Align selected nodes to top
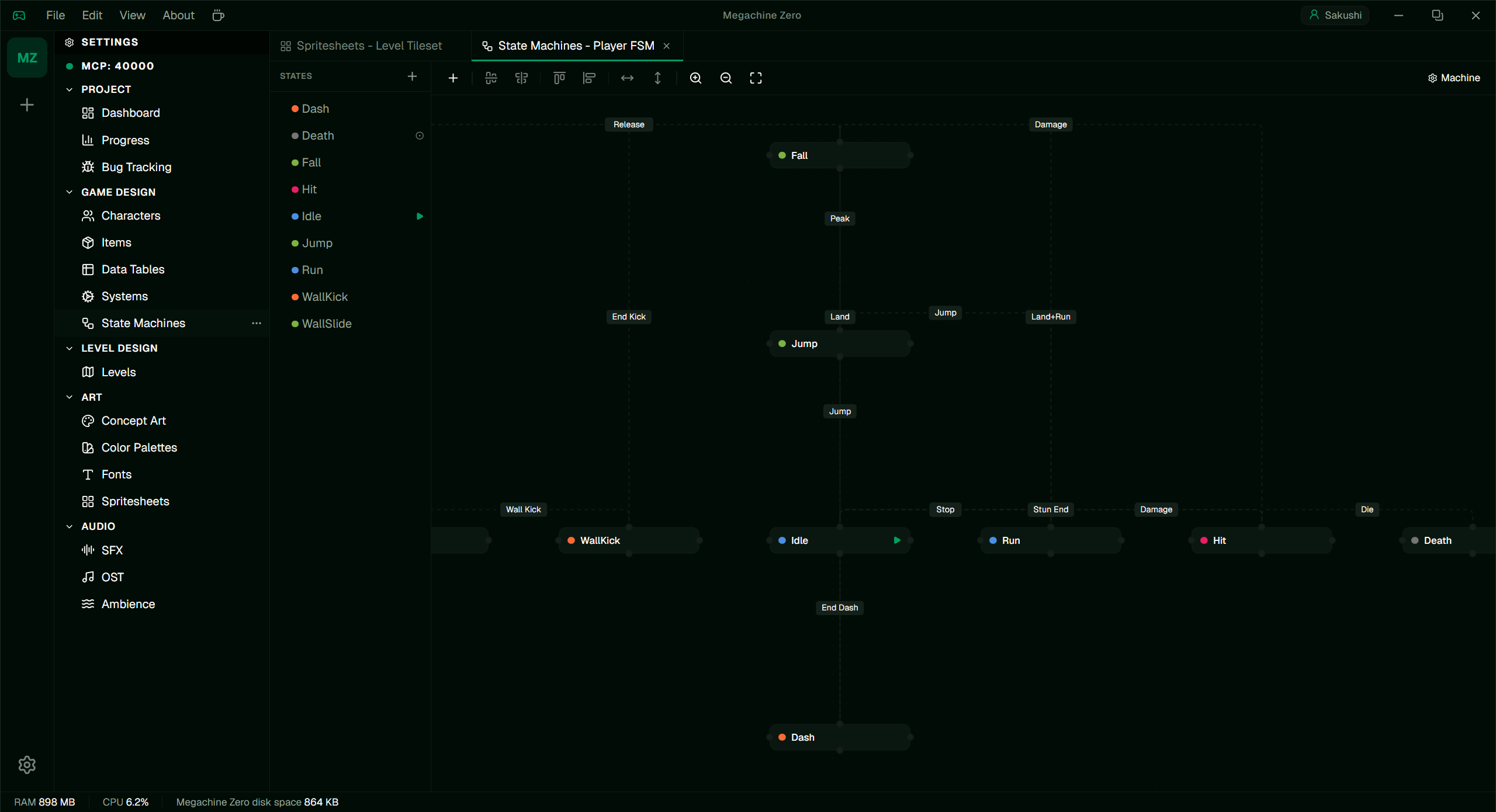 coord(559,78)
